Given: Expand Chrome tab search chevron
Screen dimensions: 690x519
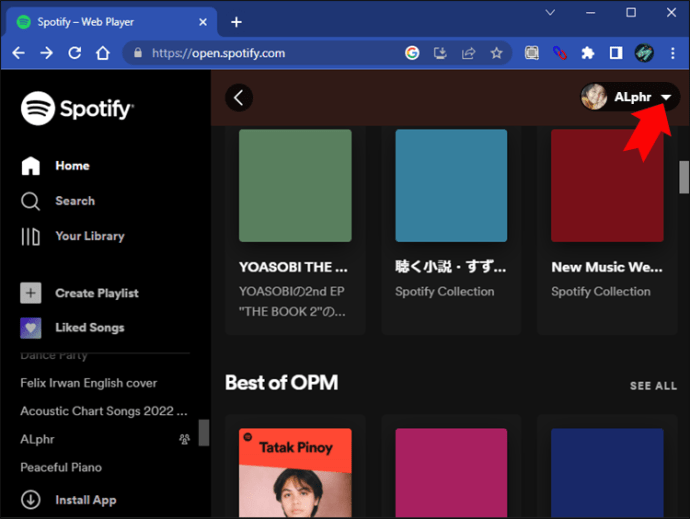Looking at the screenshot, I should point(549,13).
